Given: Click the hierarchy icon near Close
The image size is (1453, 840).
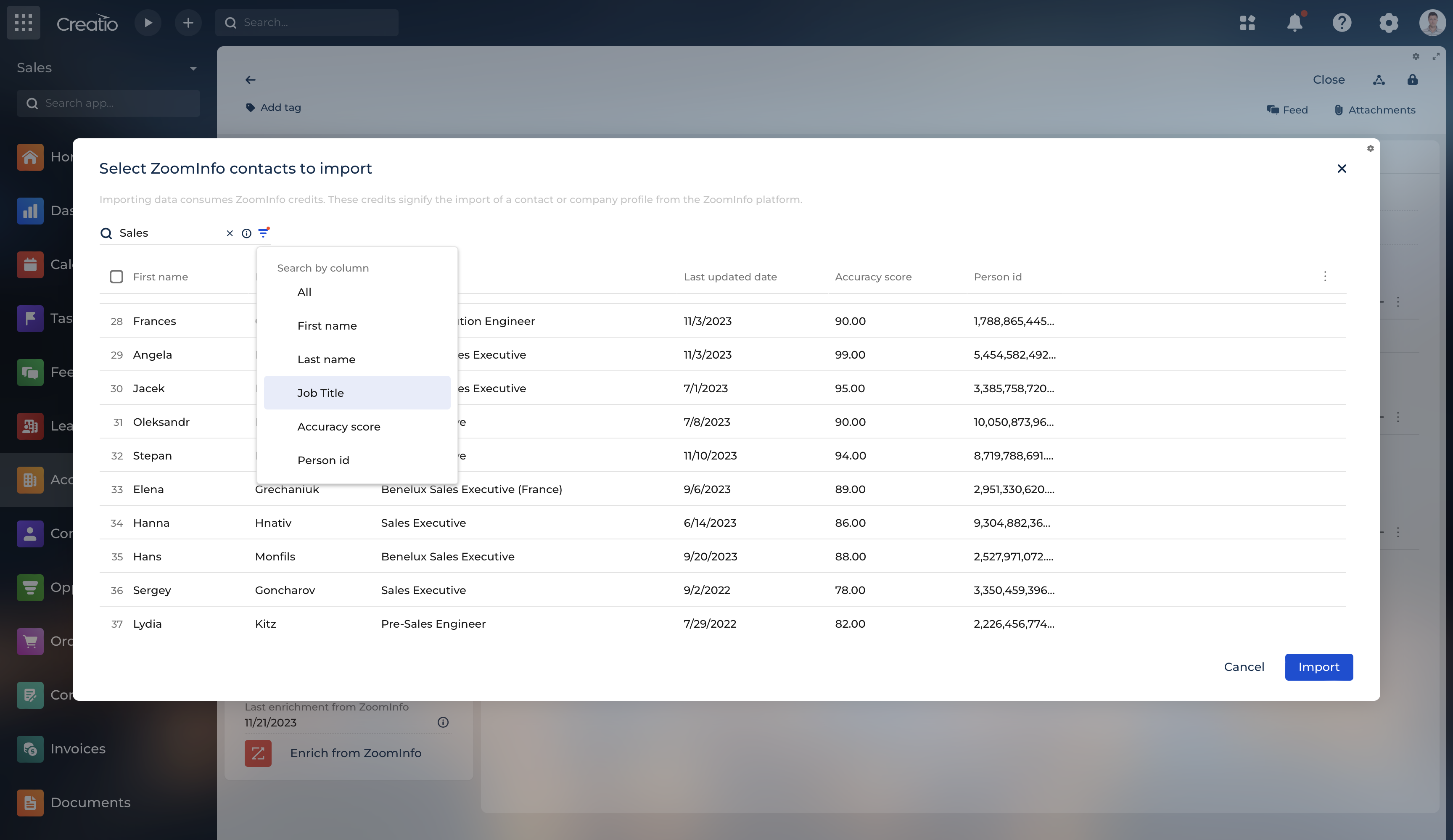Looking at the screenshot, I should (x=1379, y=79).
